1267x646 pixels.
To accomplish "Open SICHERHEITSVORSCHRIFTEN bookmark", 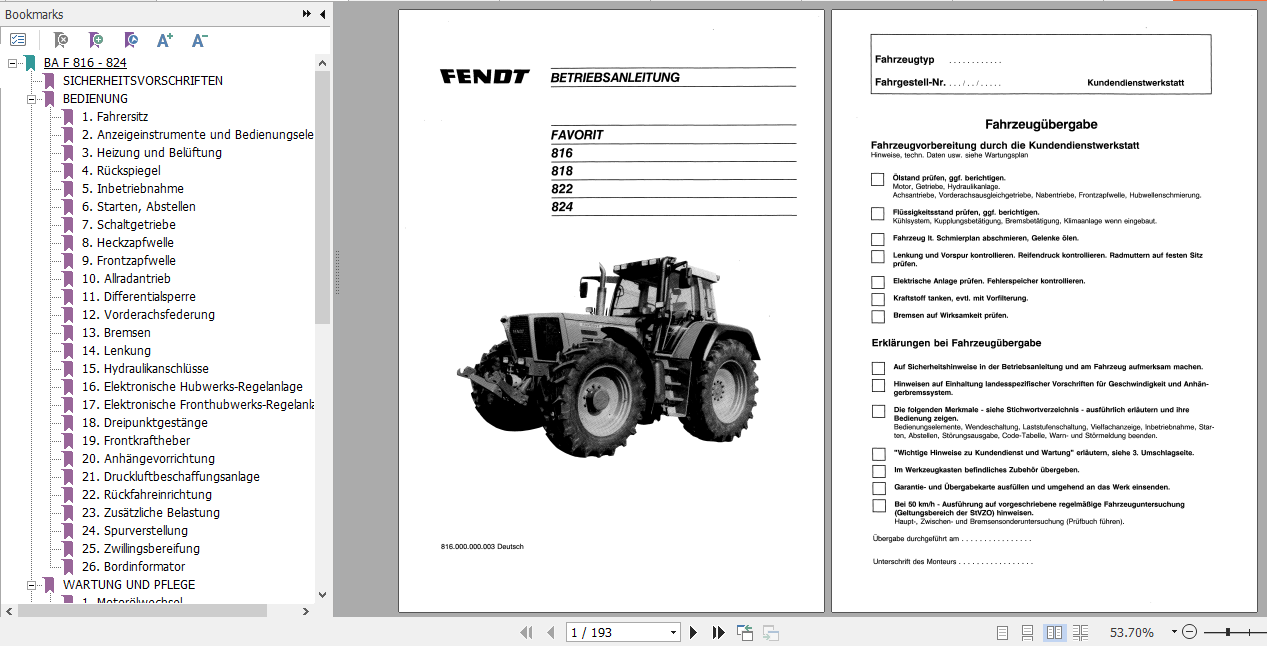I will pyautogui.click(x=143, y=81).
